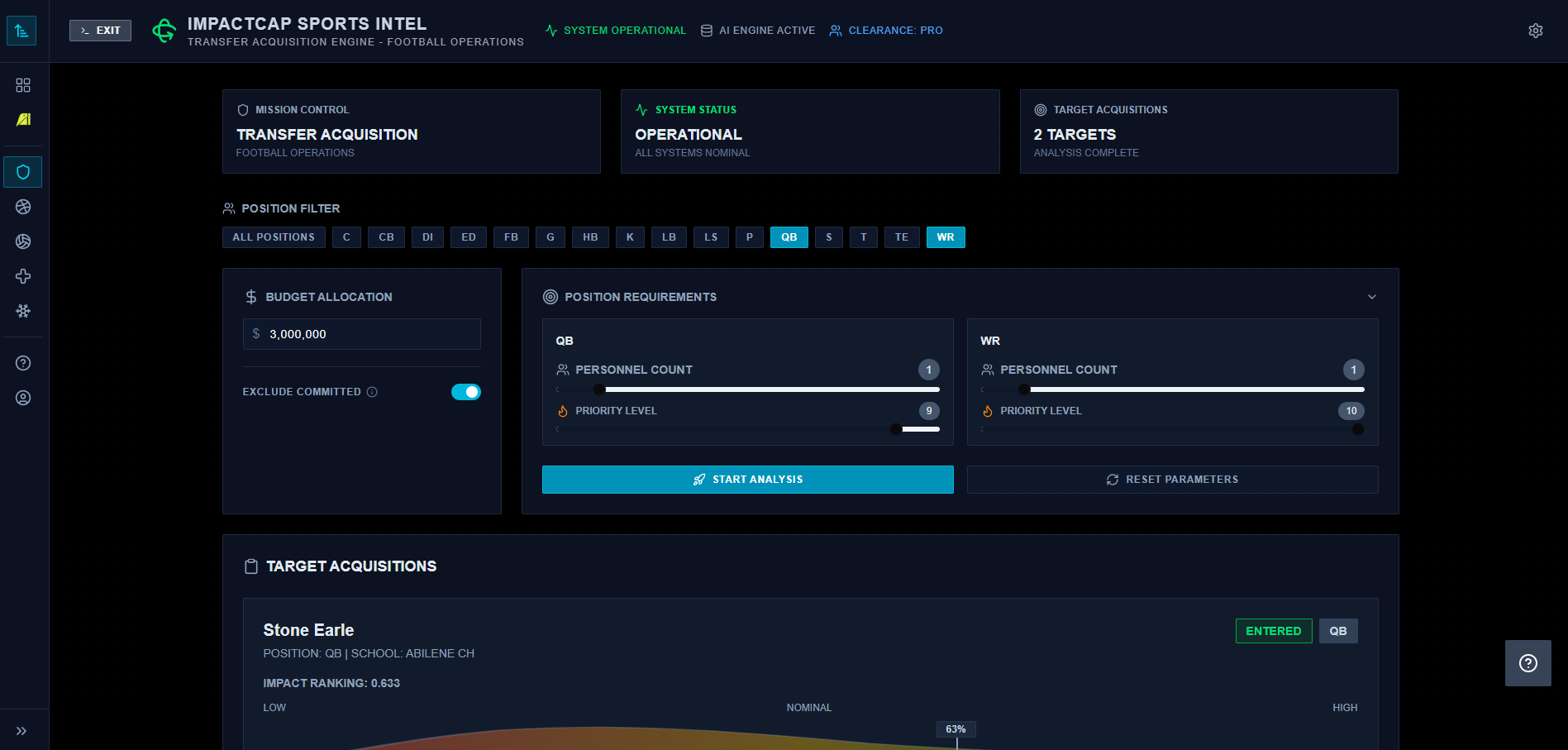The width and height of the screenshot is (1568, 750).
Task: Toggle the LB position filter
Action: (669, 237)
